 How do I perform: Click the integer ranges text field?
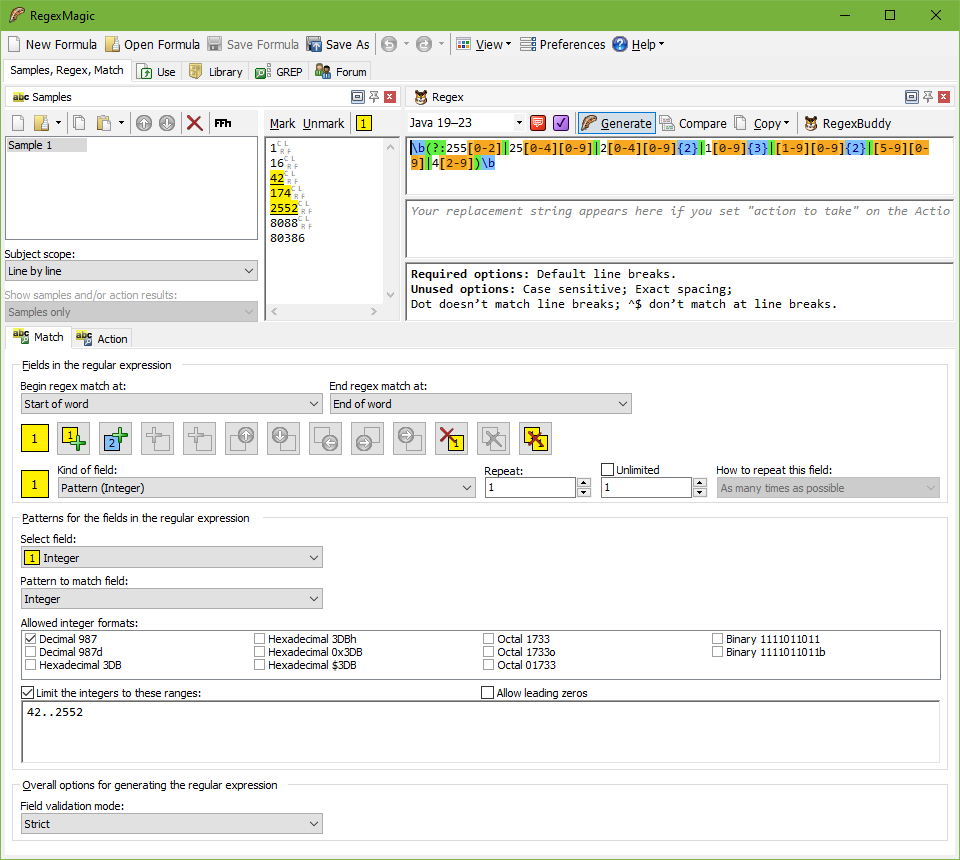point(480,732)
